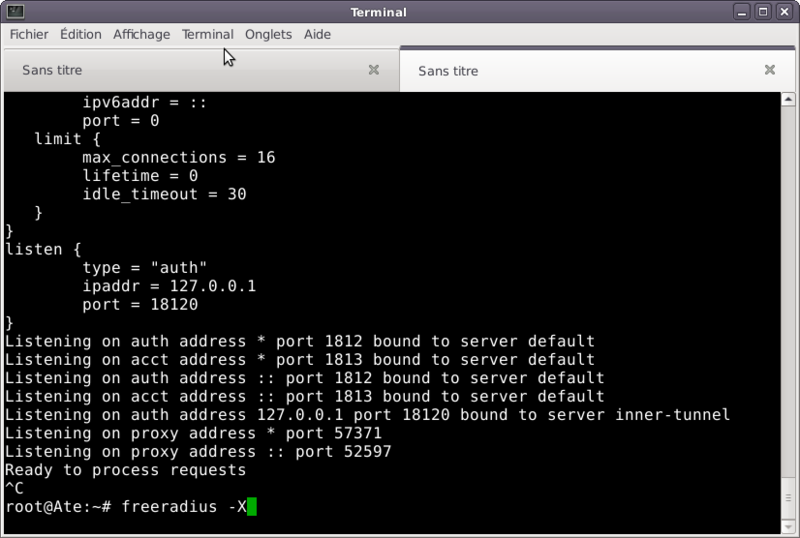The height and width of the screenshot is (538, 800).
Task: Close the first Sans titre tab
Action: 373,70
